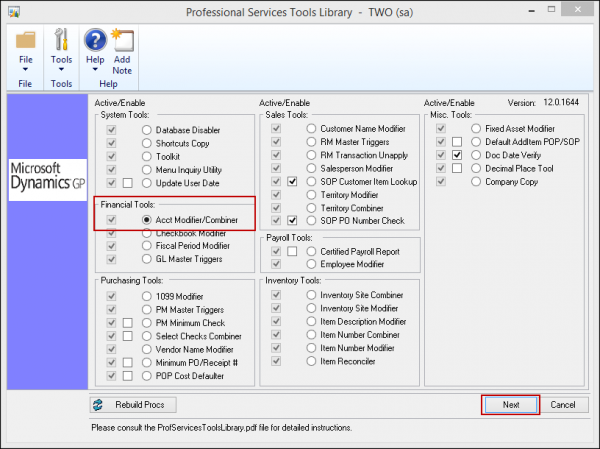600x449 pixels.
Task: Expand the Help dropdown arrow
Action: 95,70
